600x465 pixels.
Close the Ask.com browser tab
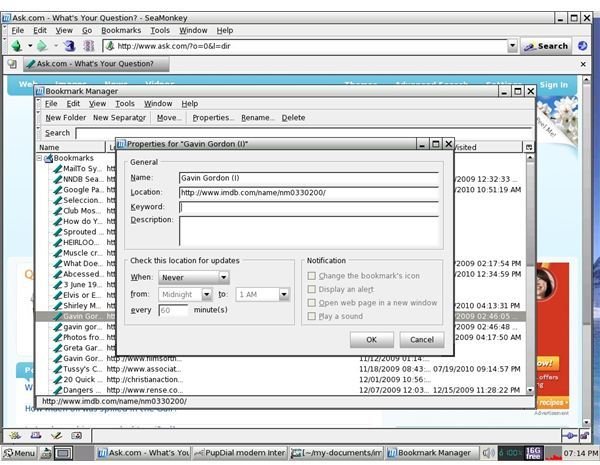tap(583, 64)
